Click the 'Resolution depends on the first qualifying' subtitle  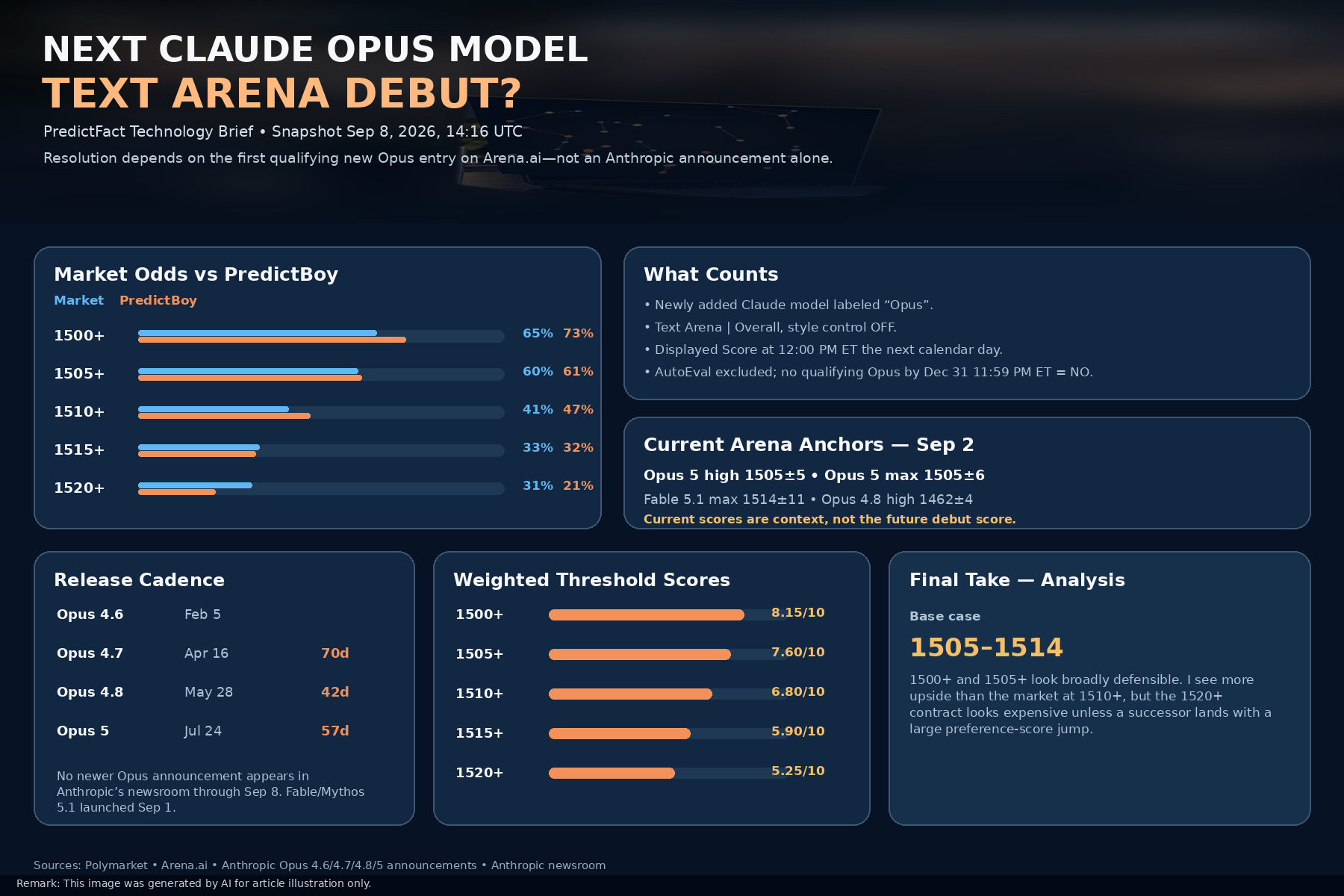[x=438, y=158]
